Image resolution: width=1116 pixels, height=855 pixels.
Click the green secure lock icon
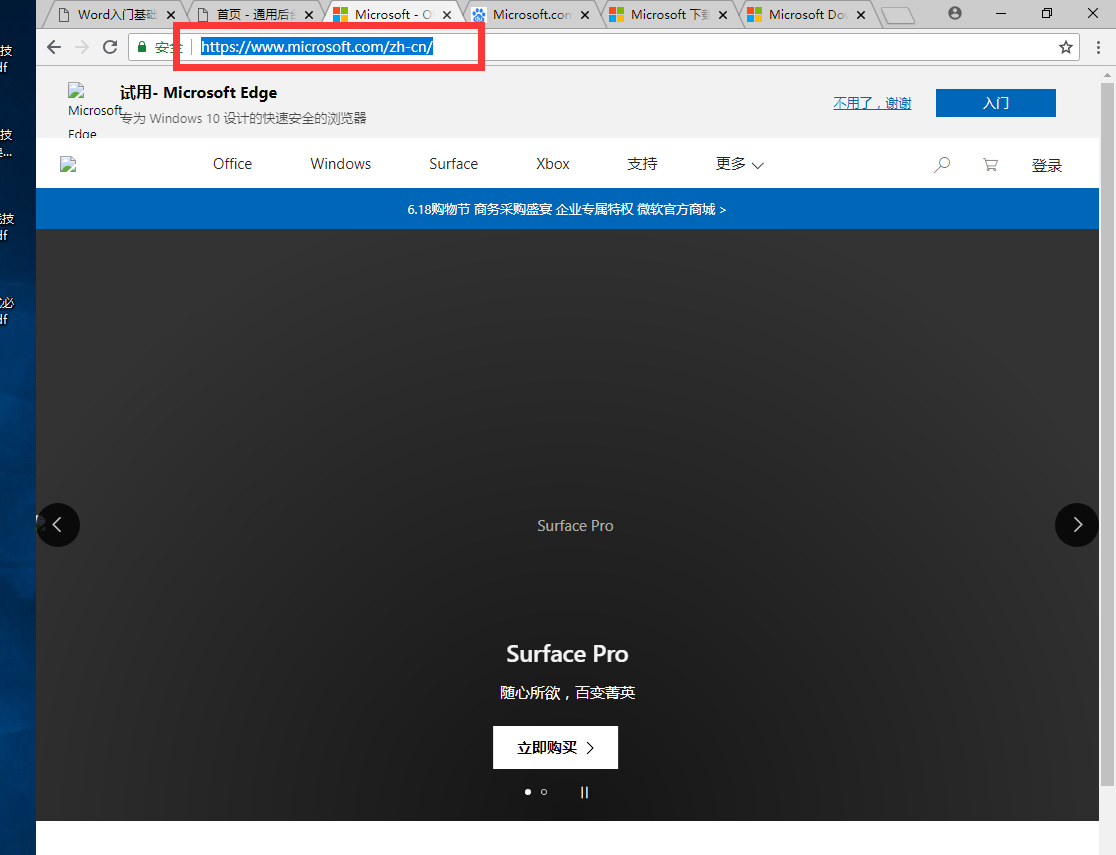coord(142,47)
